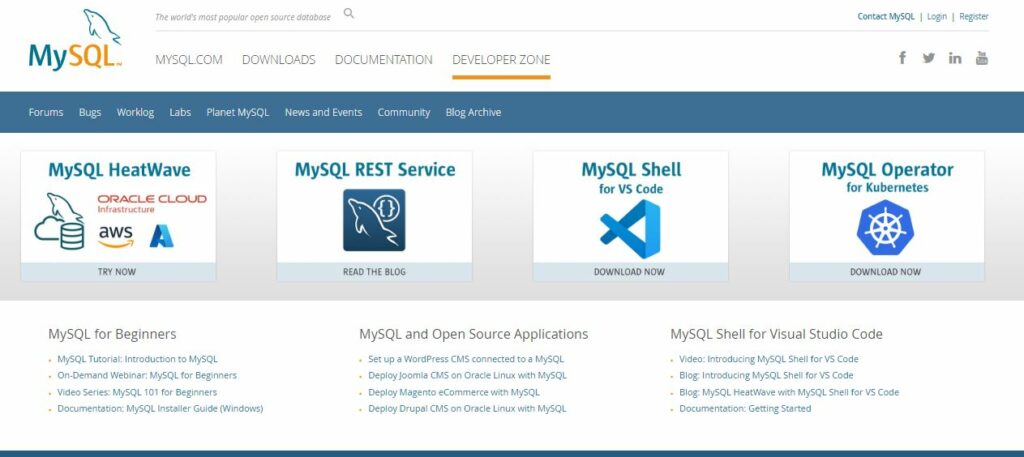Visit the MySQL Facebook page icon
This screenshot has width=1024, height=457.
coord(902,58)
